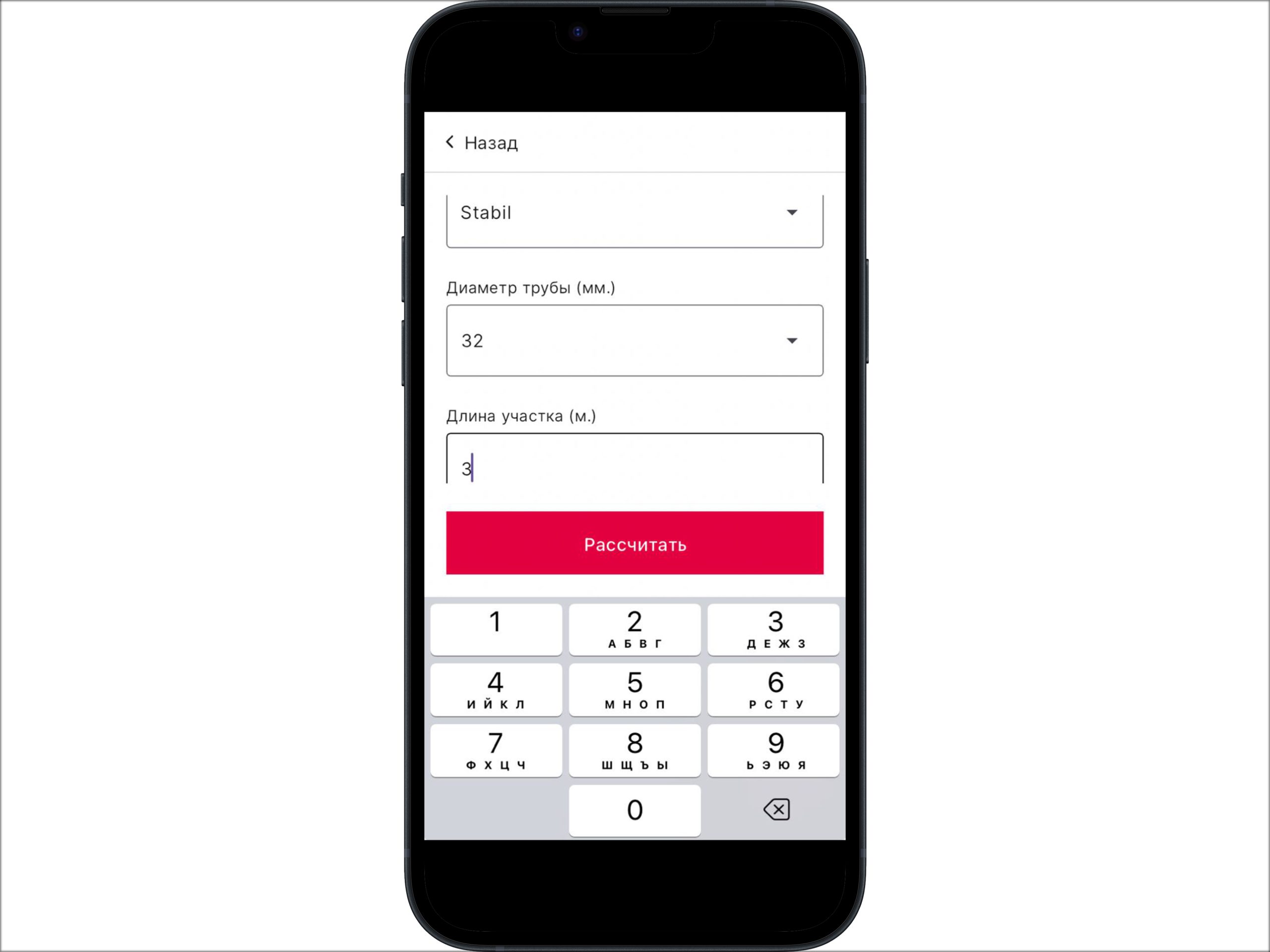Viewport: 1270px width, 952px height.
Task: Tap the number 0 key
Action: [x=634, y=809]
